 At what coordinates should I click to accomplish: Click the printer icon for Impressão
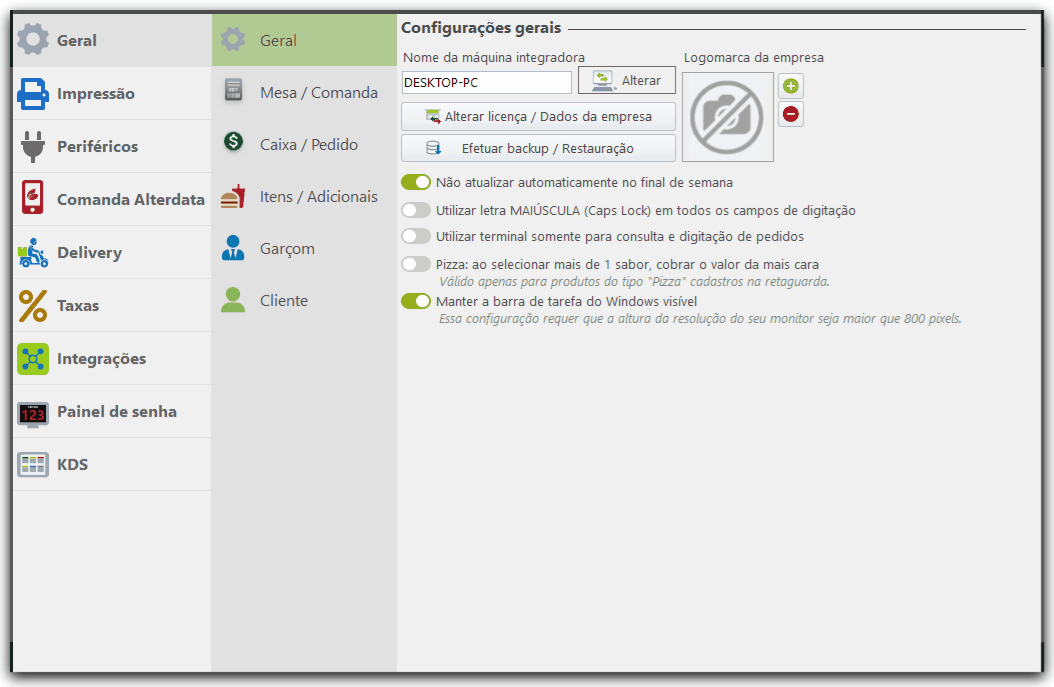(33, 93)
